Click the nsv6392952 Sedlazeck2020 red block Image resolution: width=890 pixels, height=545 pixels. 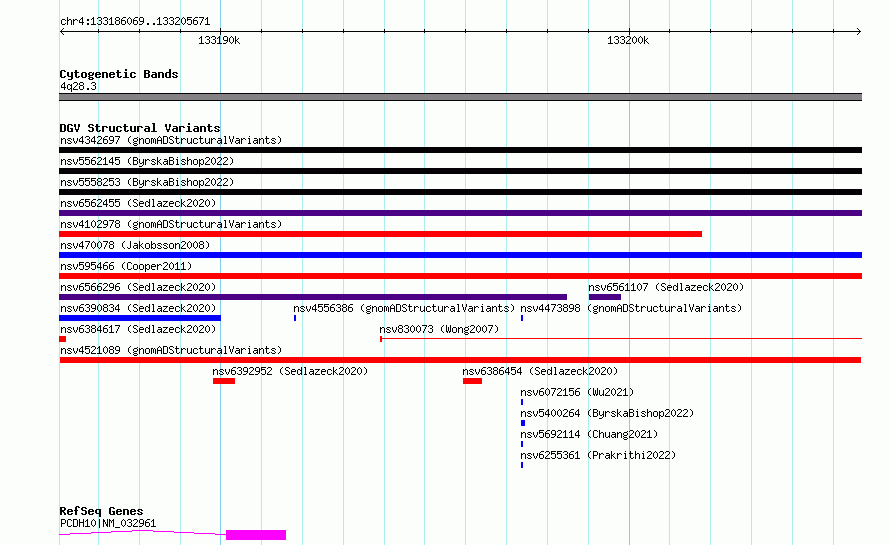click(224, 381)
